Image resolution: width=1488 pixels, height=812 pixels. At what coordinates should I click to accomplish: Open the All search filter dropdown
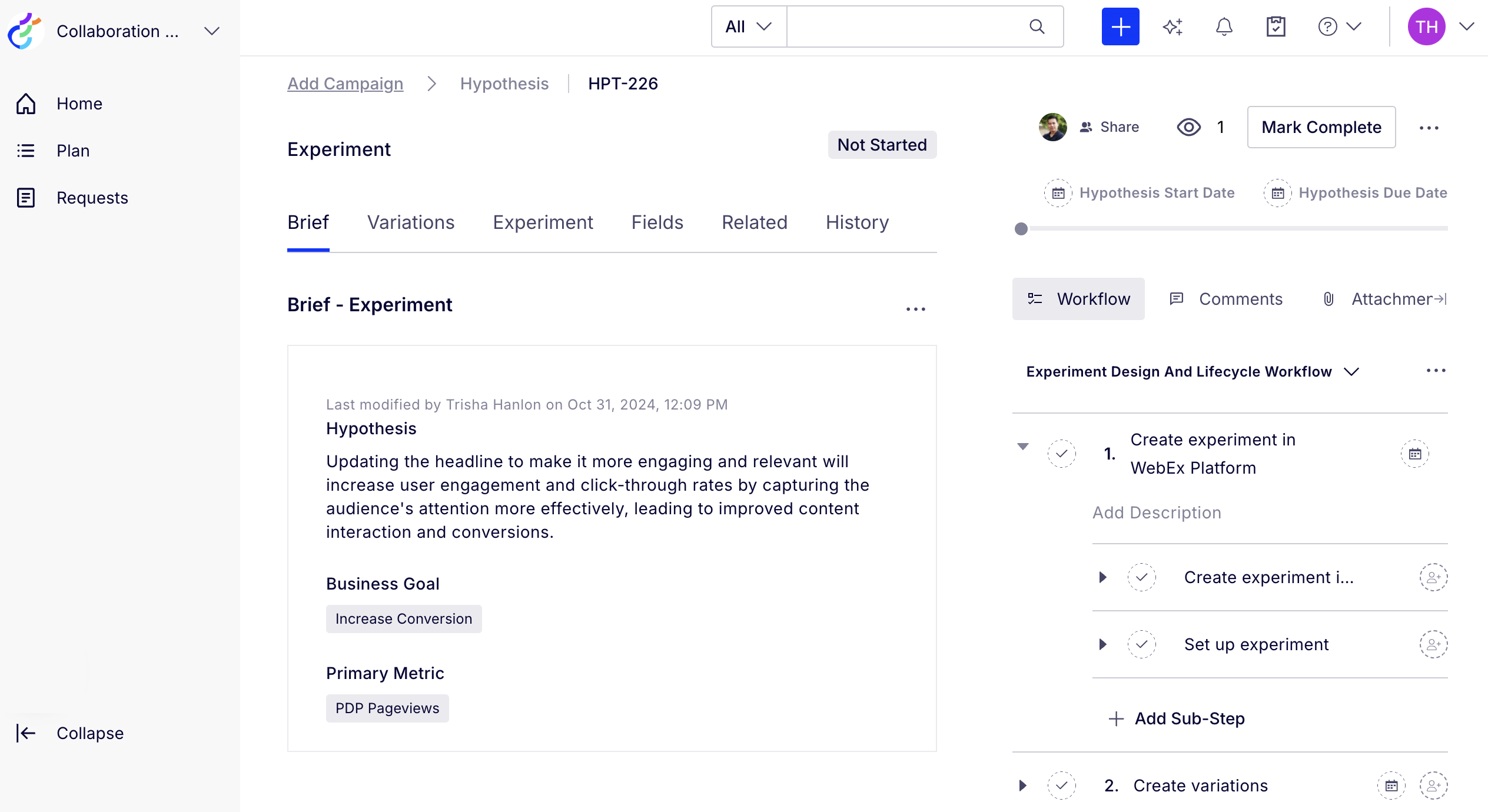(x=748, y=26)
